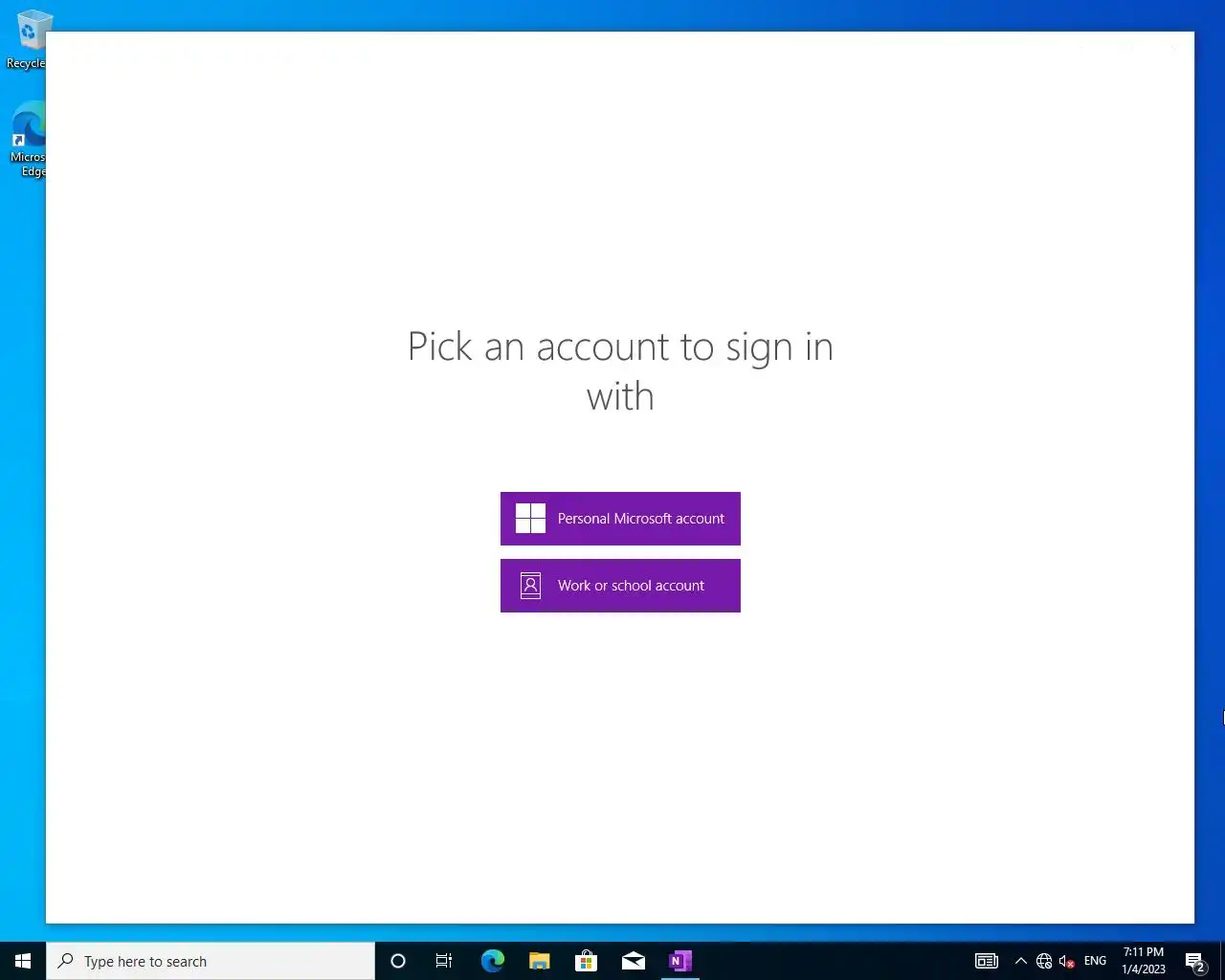1225x980 pixels.
Task: Choose Personal Microsoft account sign-in
Action: pyautogui.click(x=620, y=519)
